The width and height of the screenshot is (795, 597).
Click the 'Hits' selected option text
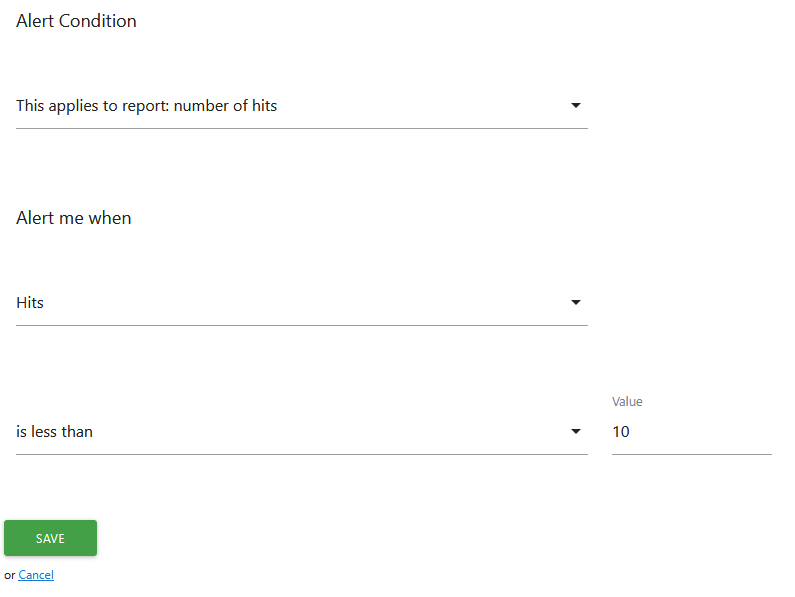coord(30,303)
